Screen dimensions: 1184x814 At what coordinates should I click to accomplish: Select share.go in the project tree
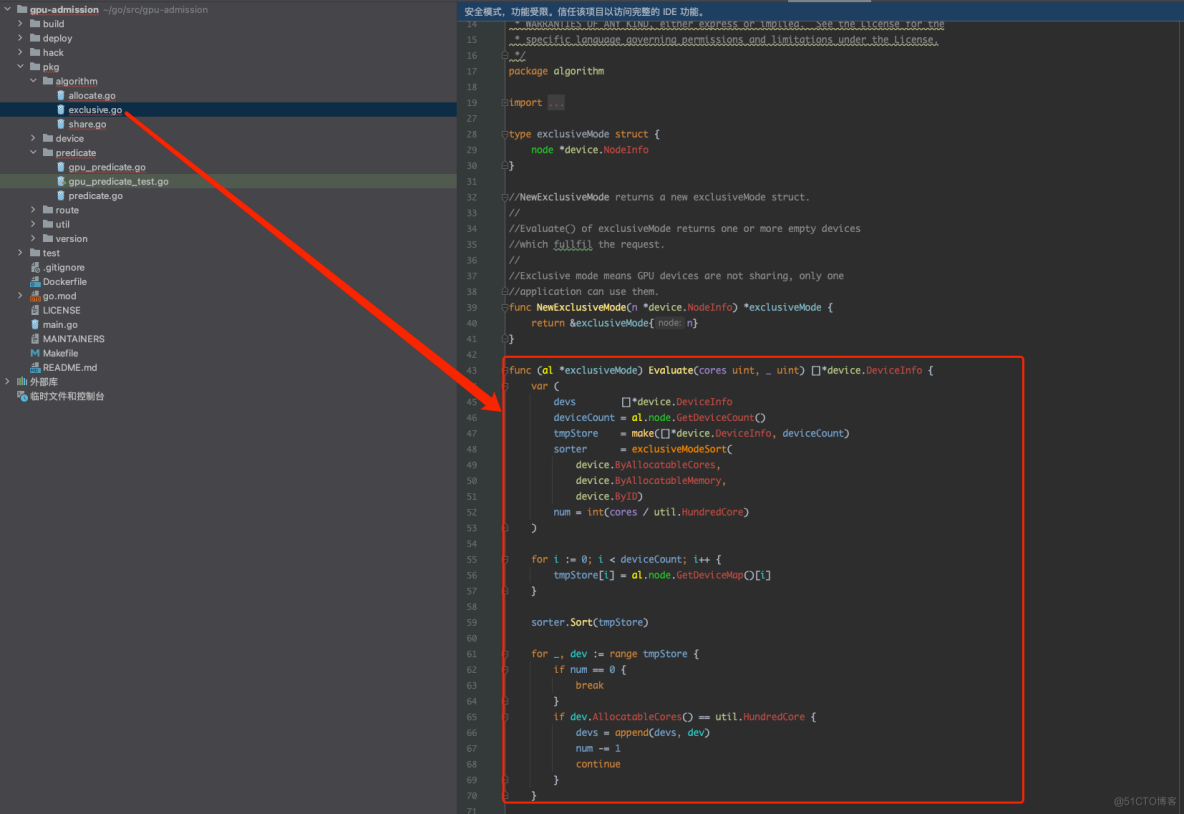tap(87, 125)
